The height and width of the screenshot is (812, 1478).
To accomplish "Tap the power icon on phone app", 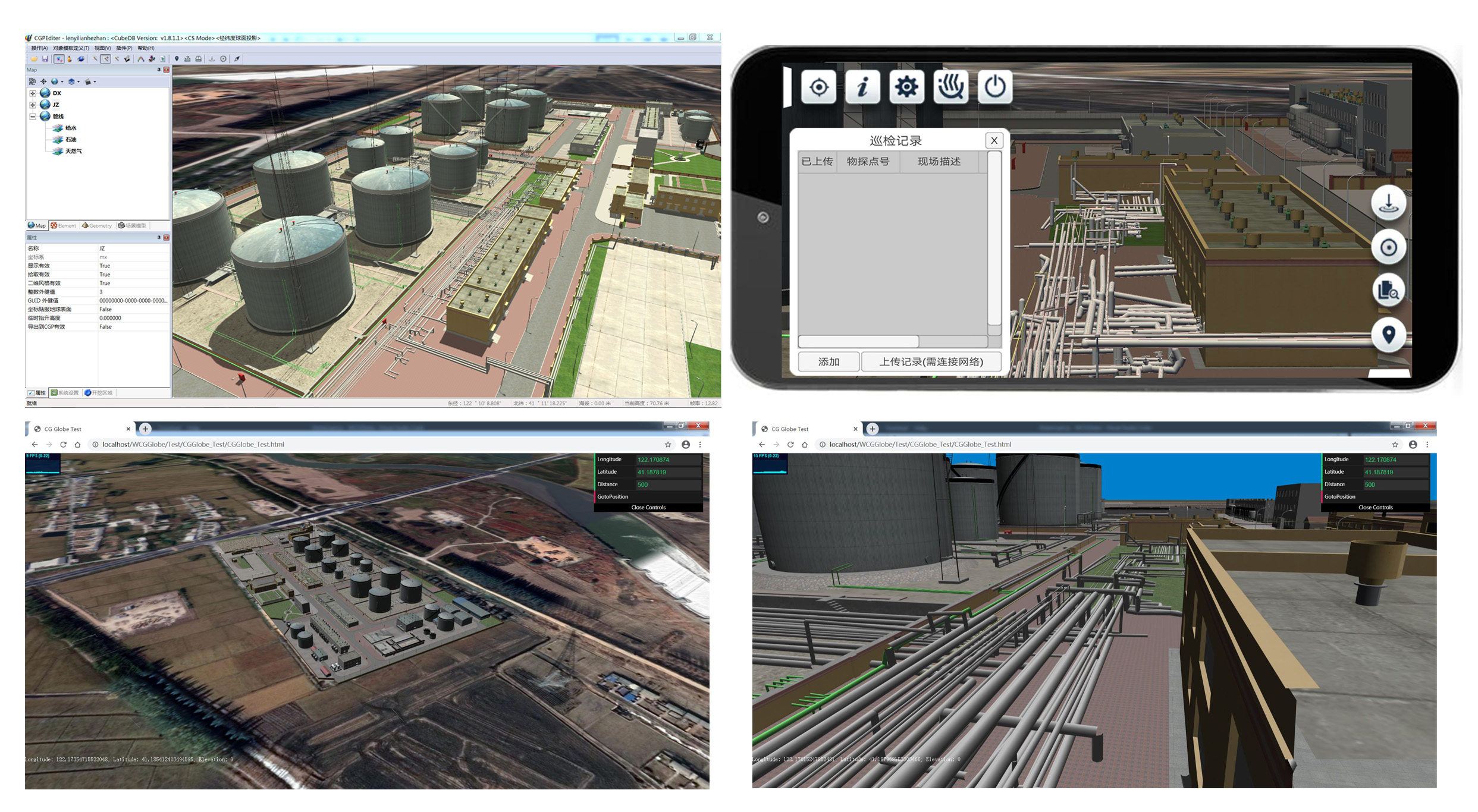I will pos(995,87).
